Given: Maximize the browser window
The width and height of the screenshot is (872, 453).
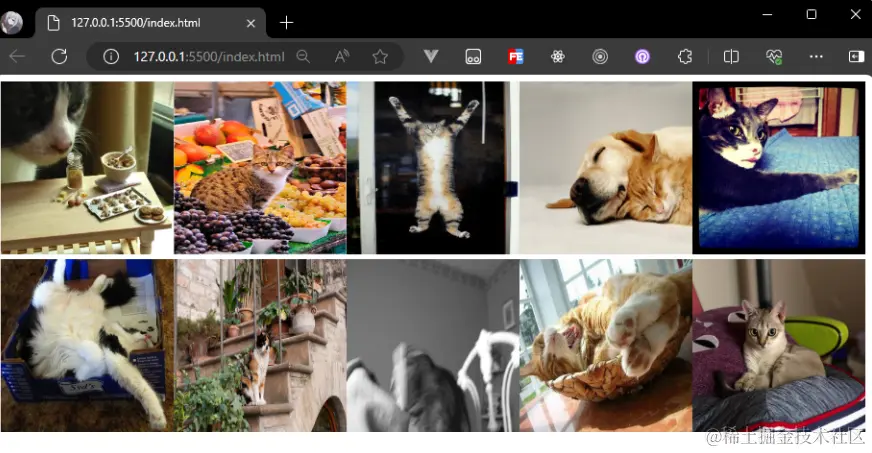Looking at the screenshot, I should coord(811,14).
